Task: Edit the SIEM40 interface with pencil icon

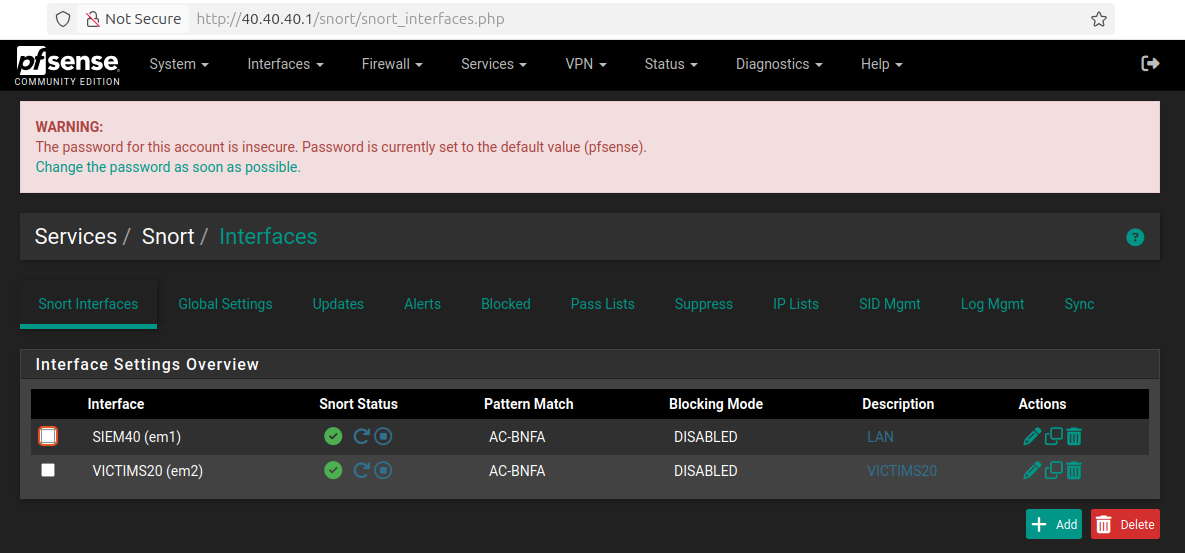Action: tap(1032, 437)
